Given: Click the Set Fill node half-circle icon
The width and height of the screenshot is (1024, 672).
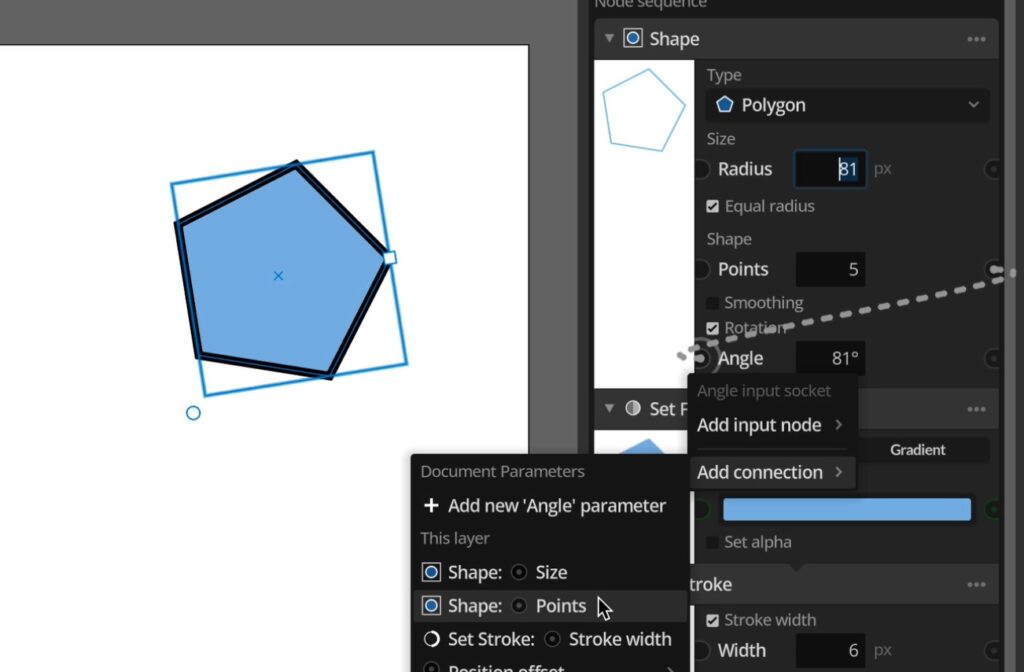Looking at the screenshot, I should point(632,408).
